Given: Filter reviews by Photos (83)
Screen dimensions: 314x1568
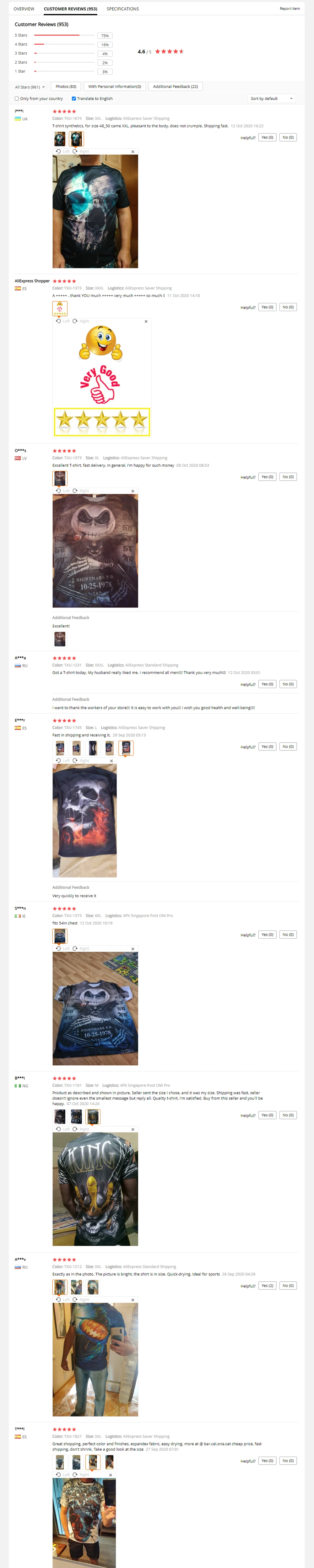Looking at the screenshot, I should coord(66,87).
